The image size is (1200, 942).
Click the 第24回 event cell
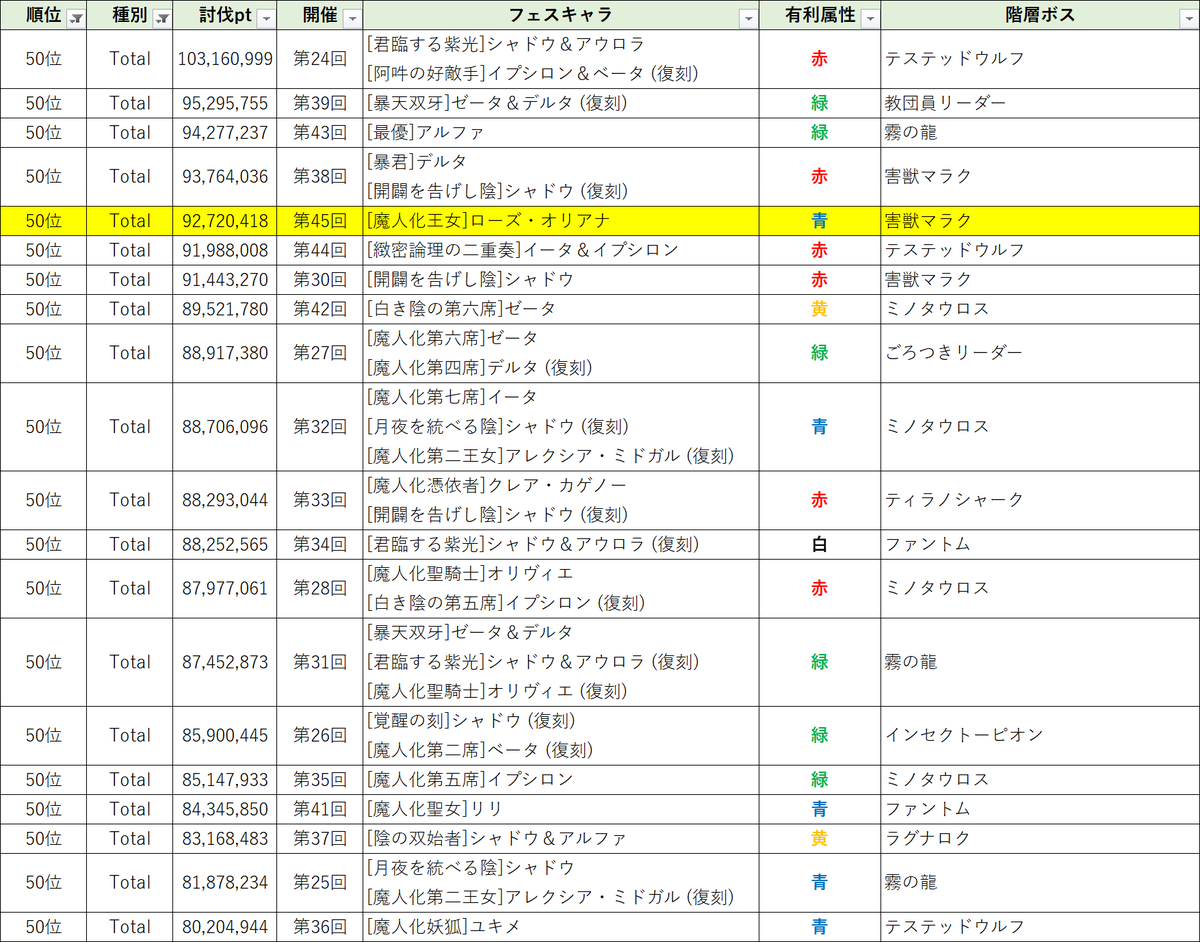coord(320,59)
